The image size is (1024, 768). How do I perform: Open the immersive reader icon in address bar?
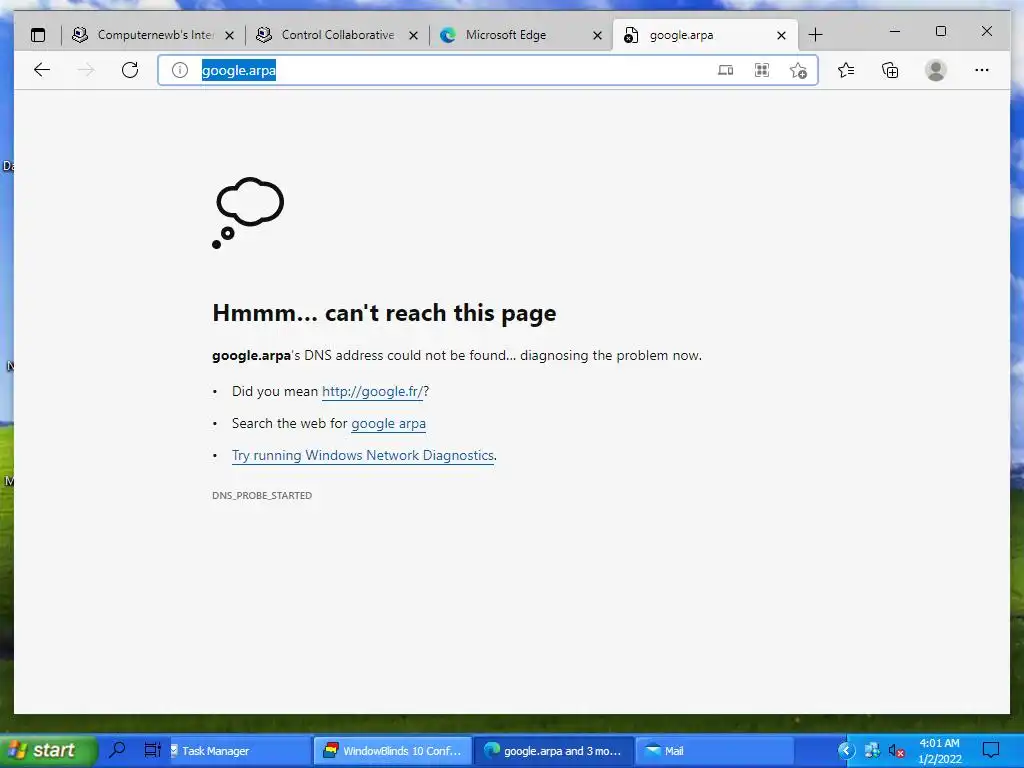point(726,70)
